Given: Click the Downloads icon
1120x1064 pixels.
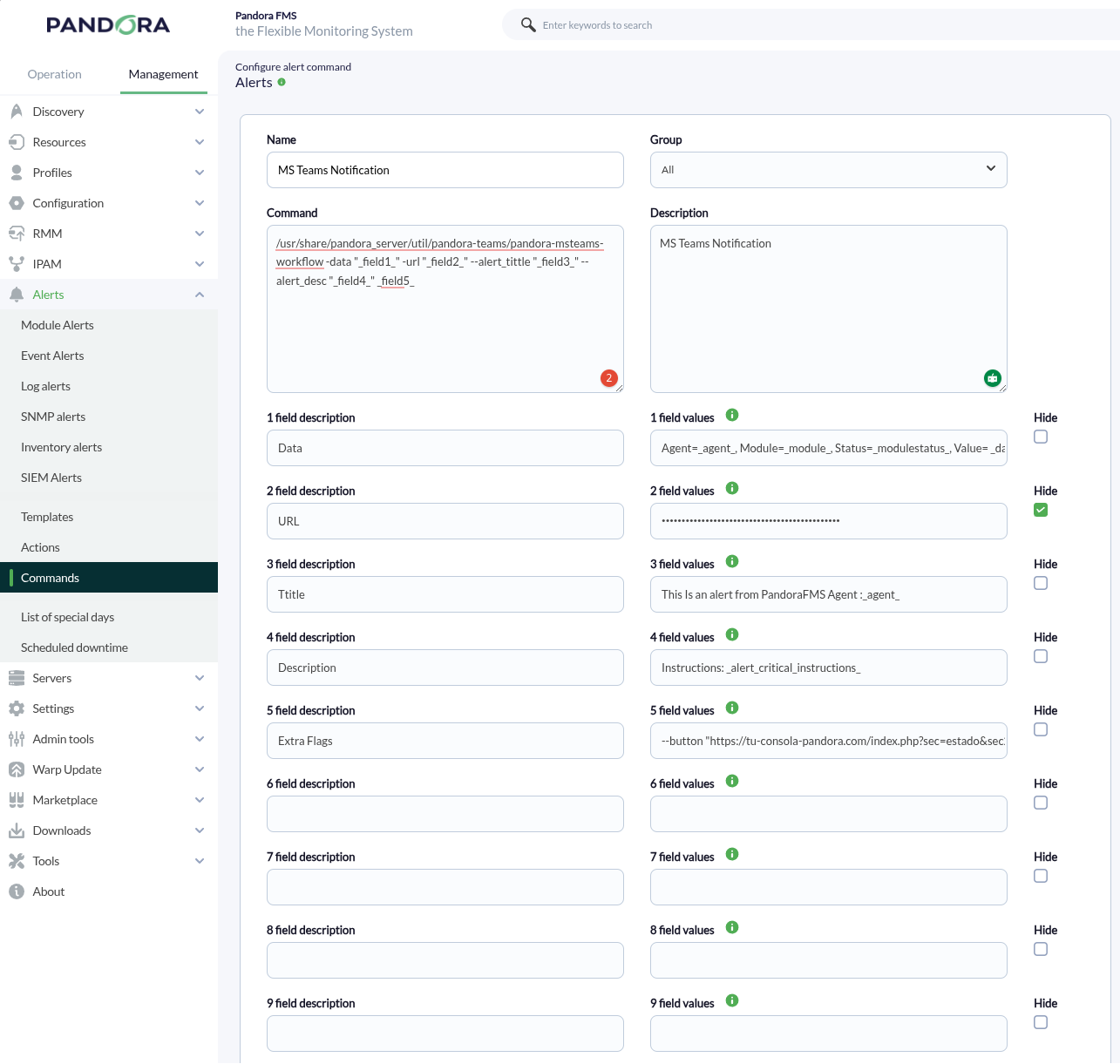Looking at the screenshot, I should click(17, 830).
